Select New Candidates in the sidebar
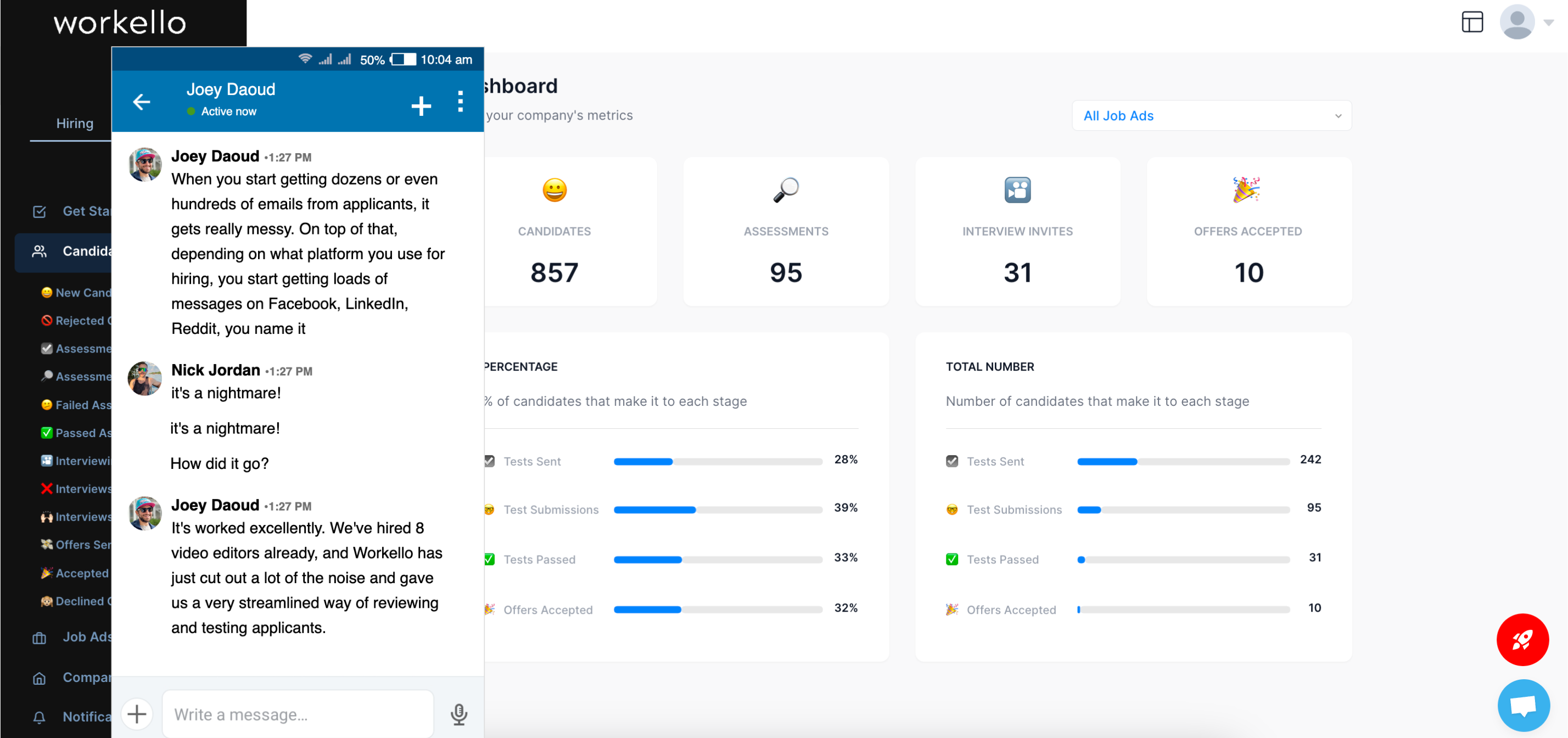1568x738 pixels. pos(76,292)
